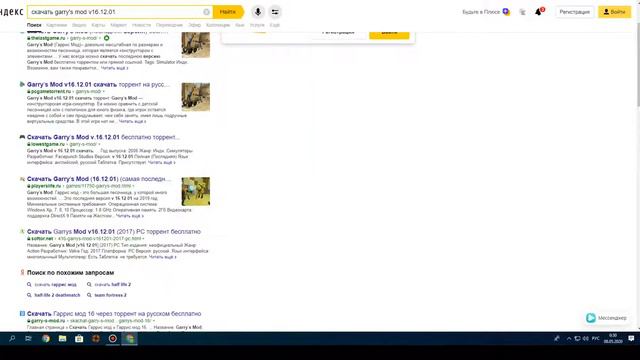Clear the search field with the X icon
The image size is (640, 360).
[207, 12]
